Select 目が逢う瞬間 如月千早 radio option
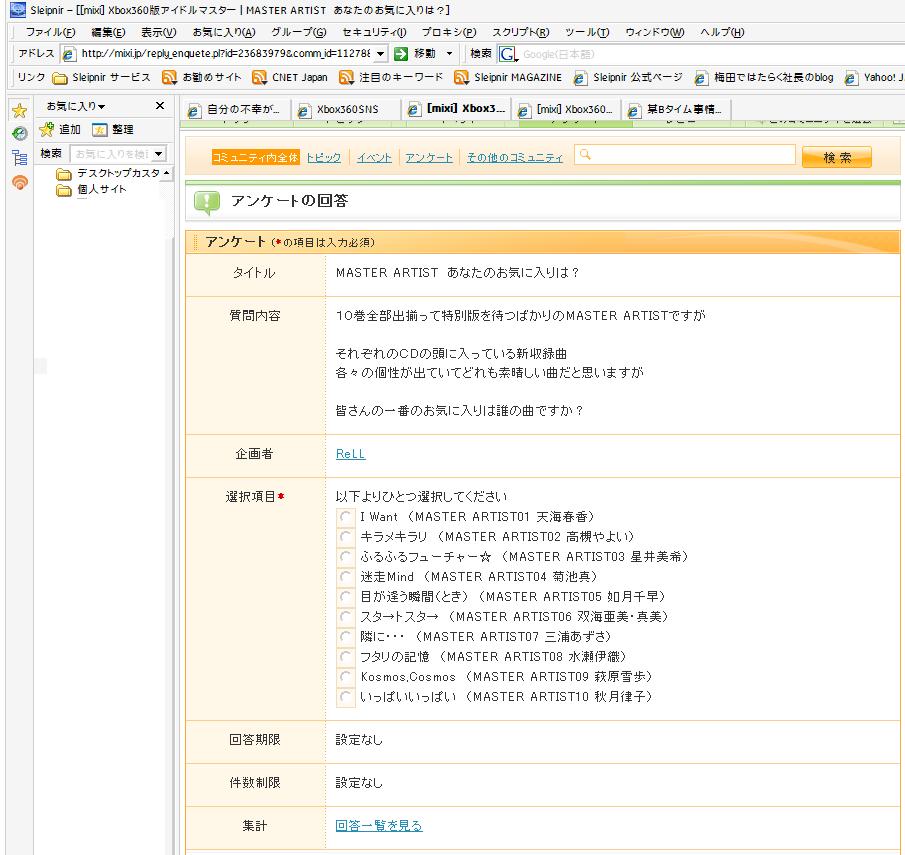 [345, 596]
